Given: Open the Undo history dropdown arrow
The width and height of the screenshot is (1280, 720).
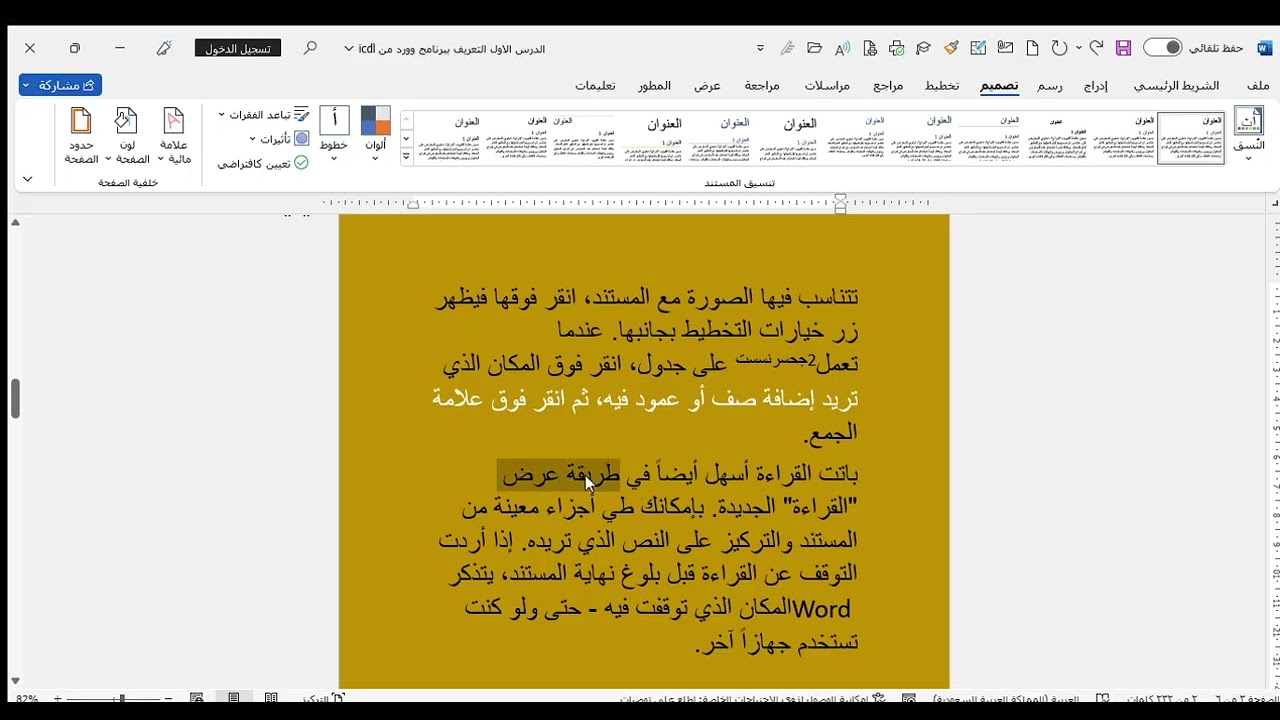Looking at the screenshot, I should pyautogui.click(x=1078, y=48).
